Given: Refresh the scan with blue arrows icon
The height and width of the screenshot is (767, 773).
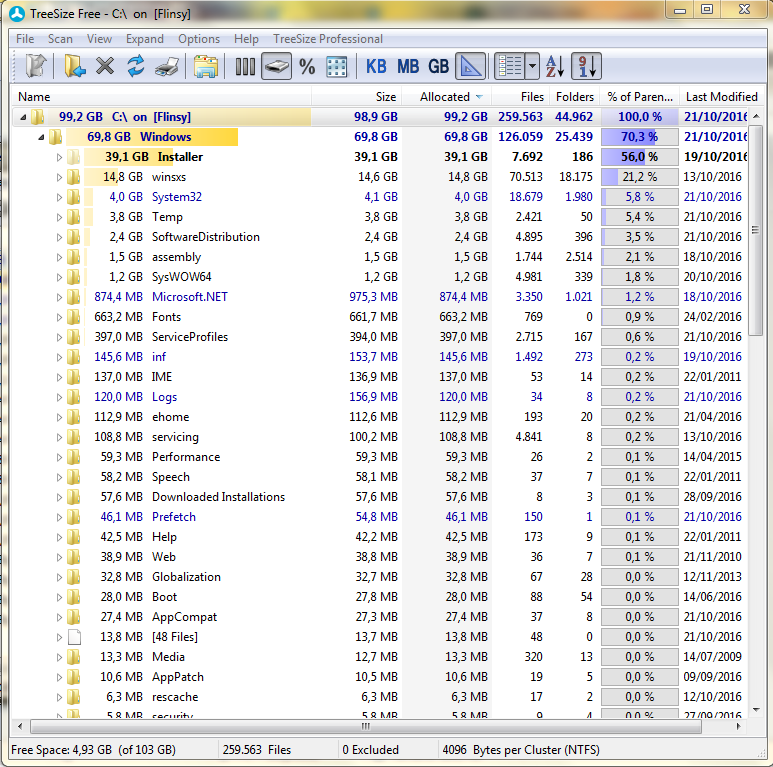Looking at the screenshot, I should point(136,66).
